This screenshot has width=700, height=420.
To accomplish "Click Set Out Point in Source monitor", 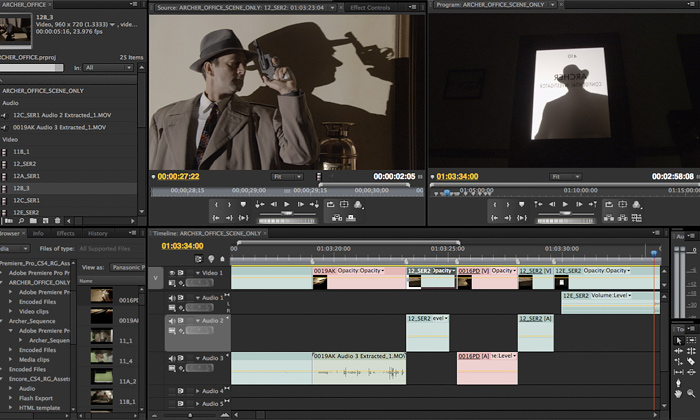I will [x=229, y=204].
